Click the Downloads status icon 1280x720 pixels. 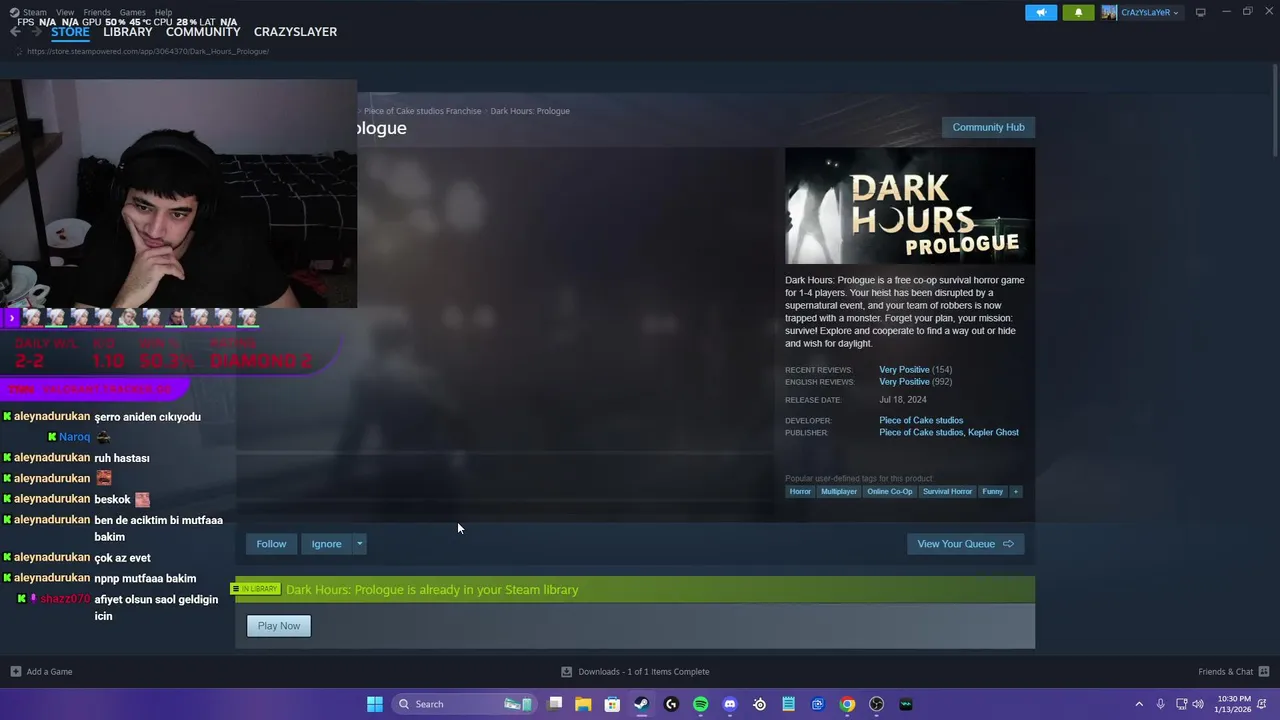pos(566,672)
